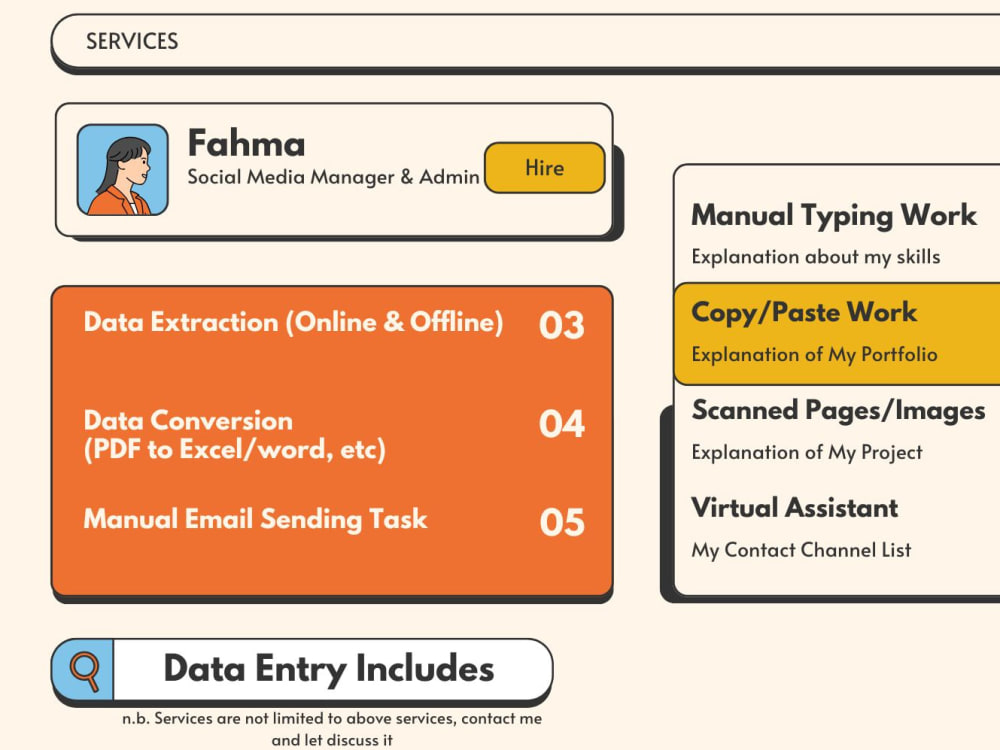Click Explanation about my skills text
1000x750 pixels.
[816, 257]
